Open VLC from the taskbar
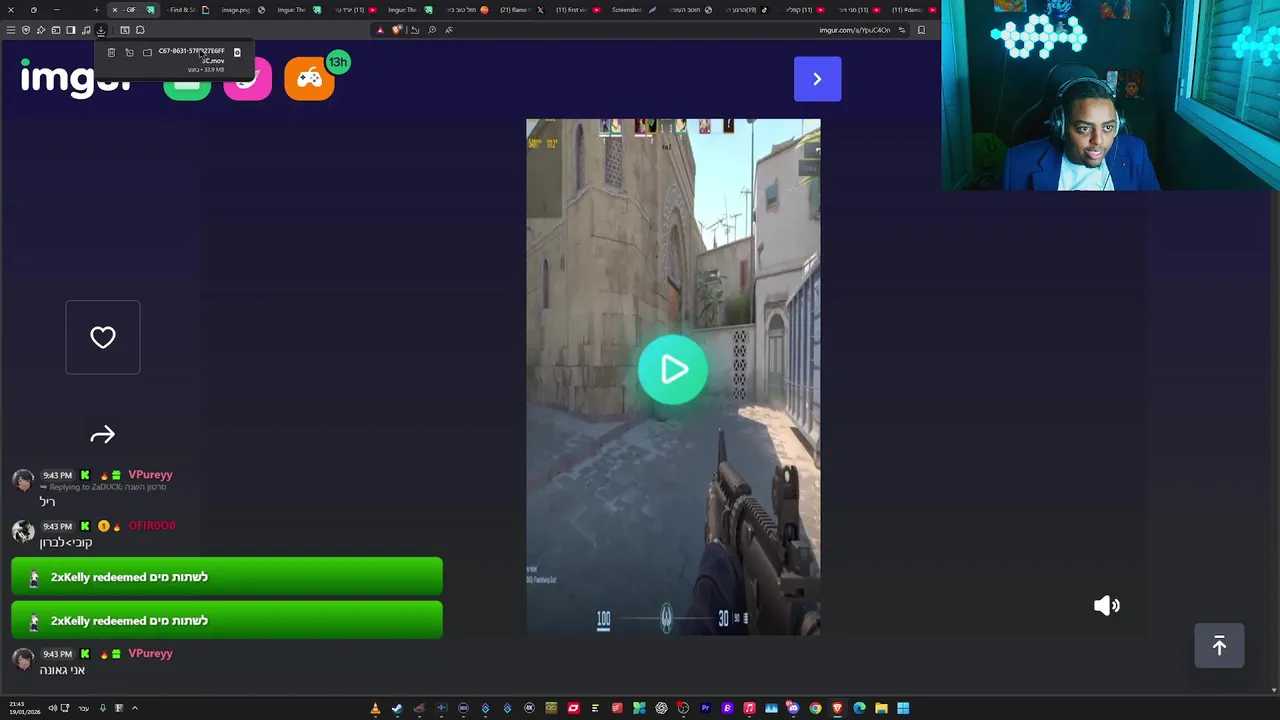The image size is (1280, 720). 375,708
